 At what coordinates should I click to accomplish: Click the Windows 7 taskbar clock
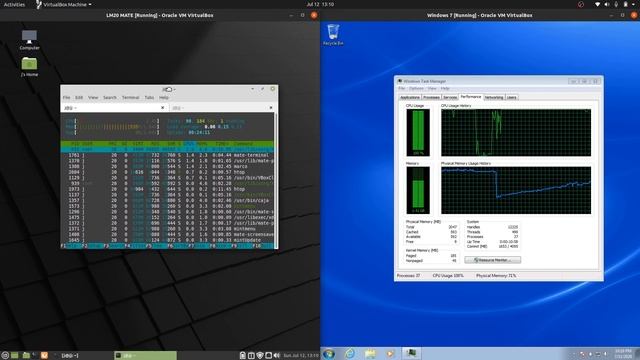pos(622,353)
